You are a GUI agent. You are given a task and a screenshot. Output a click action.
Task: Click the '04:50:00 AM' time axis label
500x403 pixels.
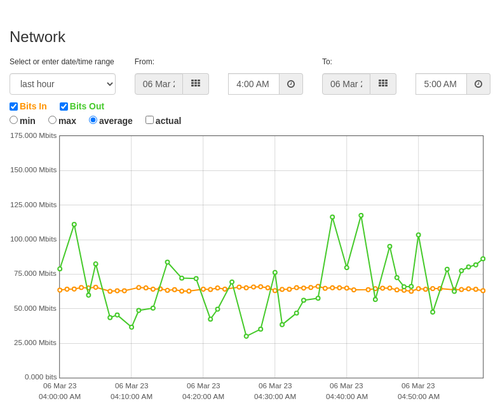pos(418,397)
